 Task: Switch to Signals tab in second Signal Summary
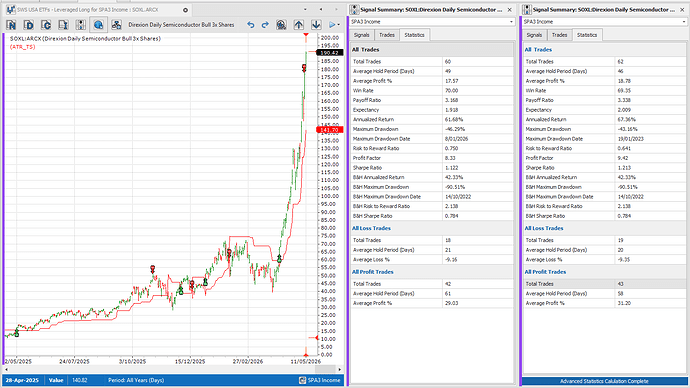click(x=534, y=35)
